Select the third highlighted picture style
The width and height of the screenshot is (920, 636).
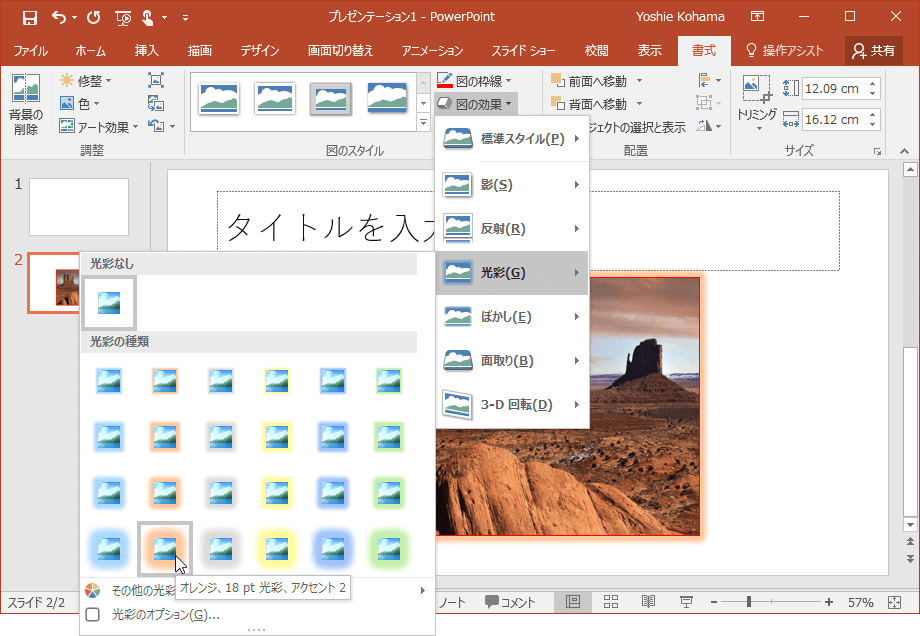pyautogui.click(x=331, y=98)
